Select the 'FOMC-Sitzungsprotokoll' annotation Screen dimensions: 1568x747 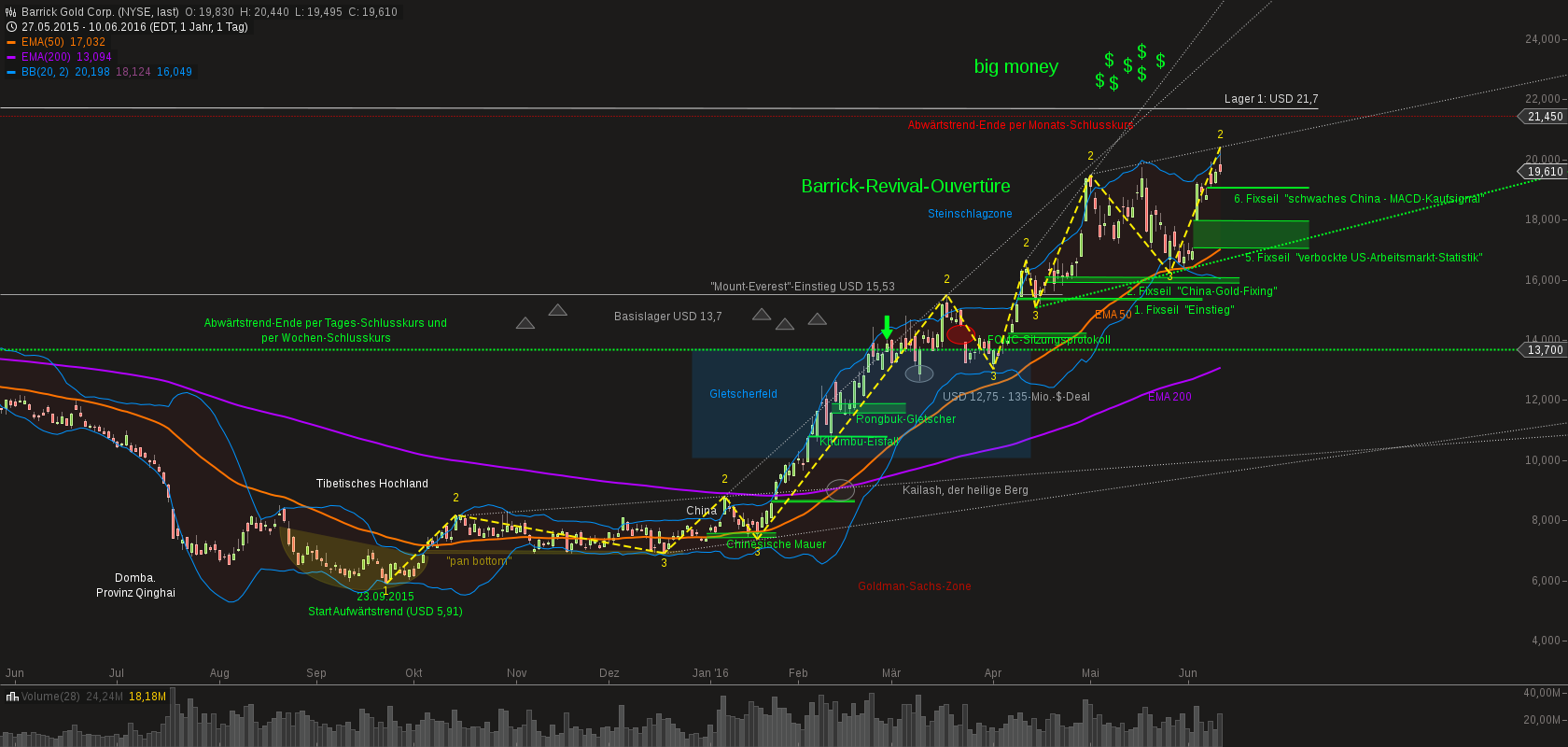point(1049,340)
